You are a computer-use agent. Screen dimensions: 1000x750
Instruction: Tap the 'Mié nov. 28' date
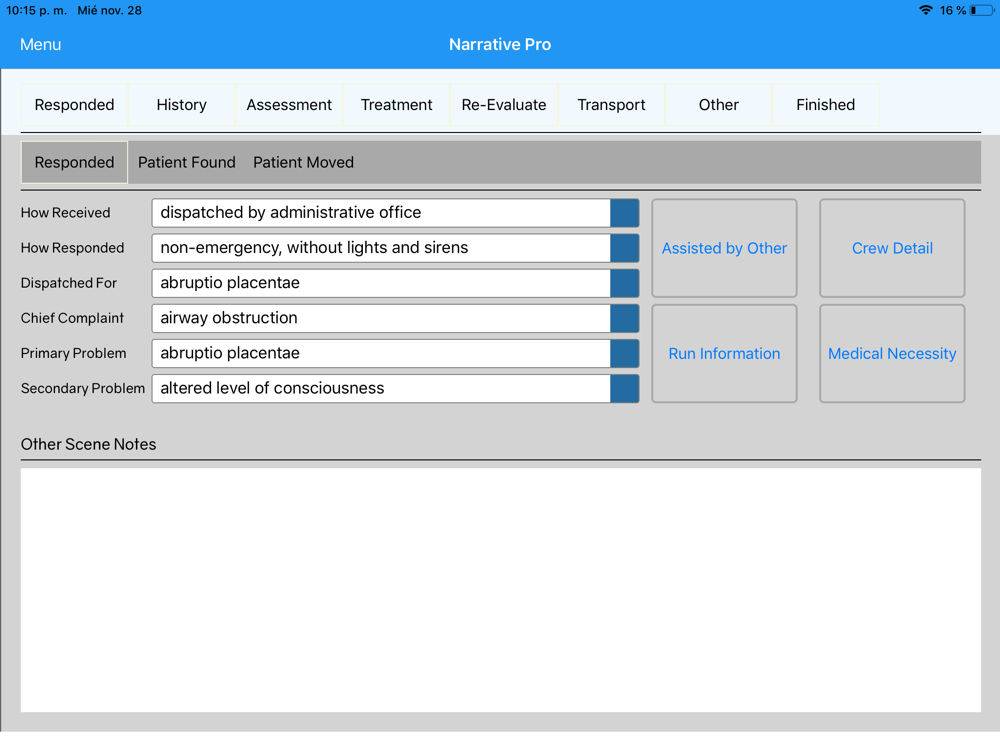[110, 10]
